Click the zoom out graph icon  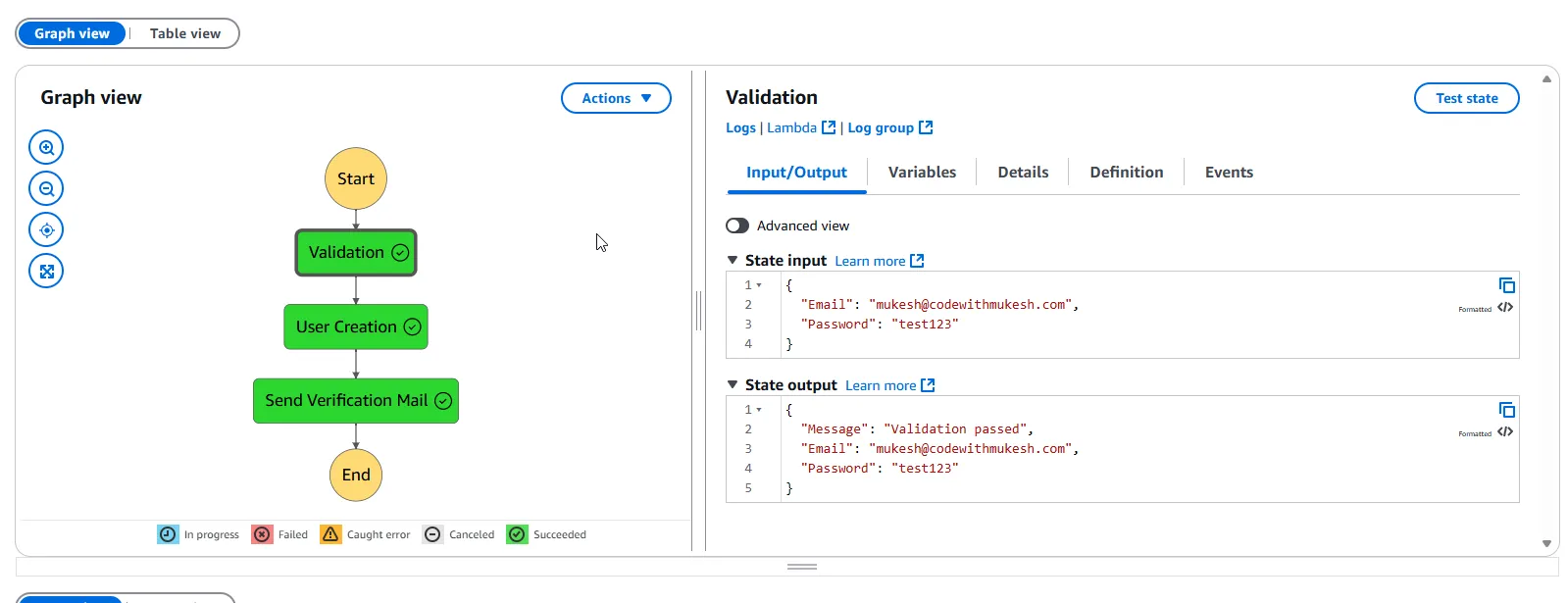(x=46, y=189)
